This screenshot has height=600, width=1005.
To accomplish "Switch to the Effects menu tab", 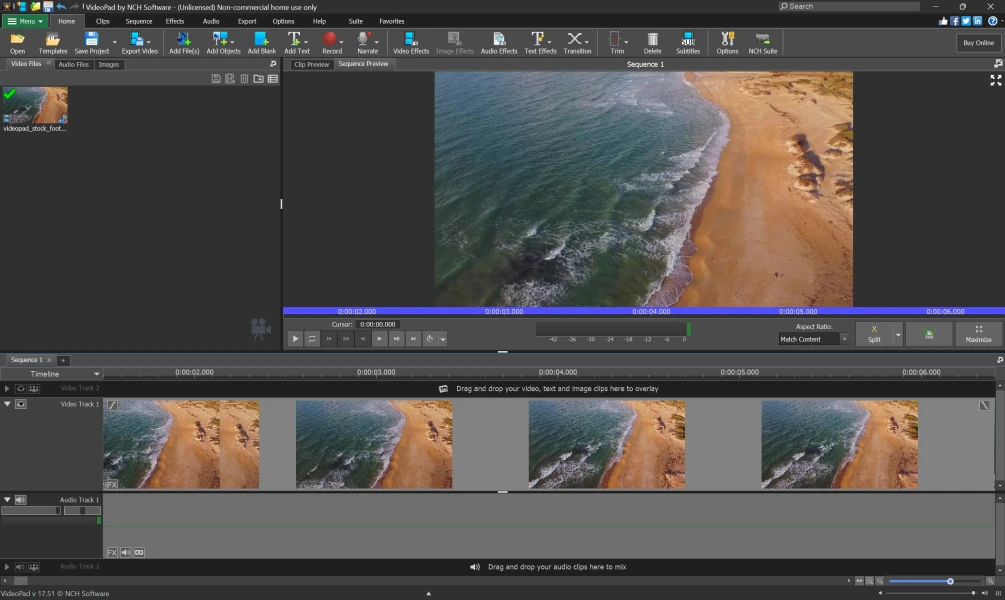I will point(175,21).
